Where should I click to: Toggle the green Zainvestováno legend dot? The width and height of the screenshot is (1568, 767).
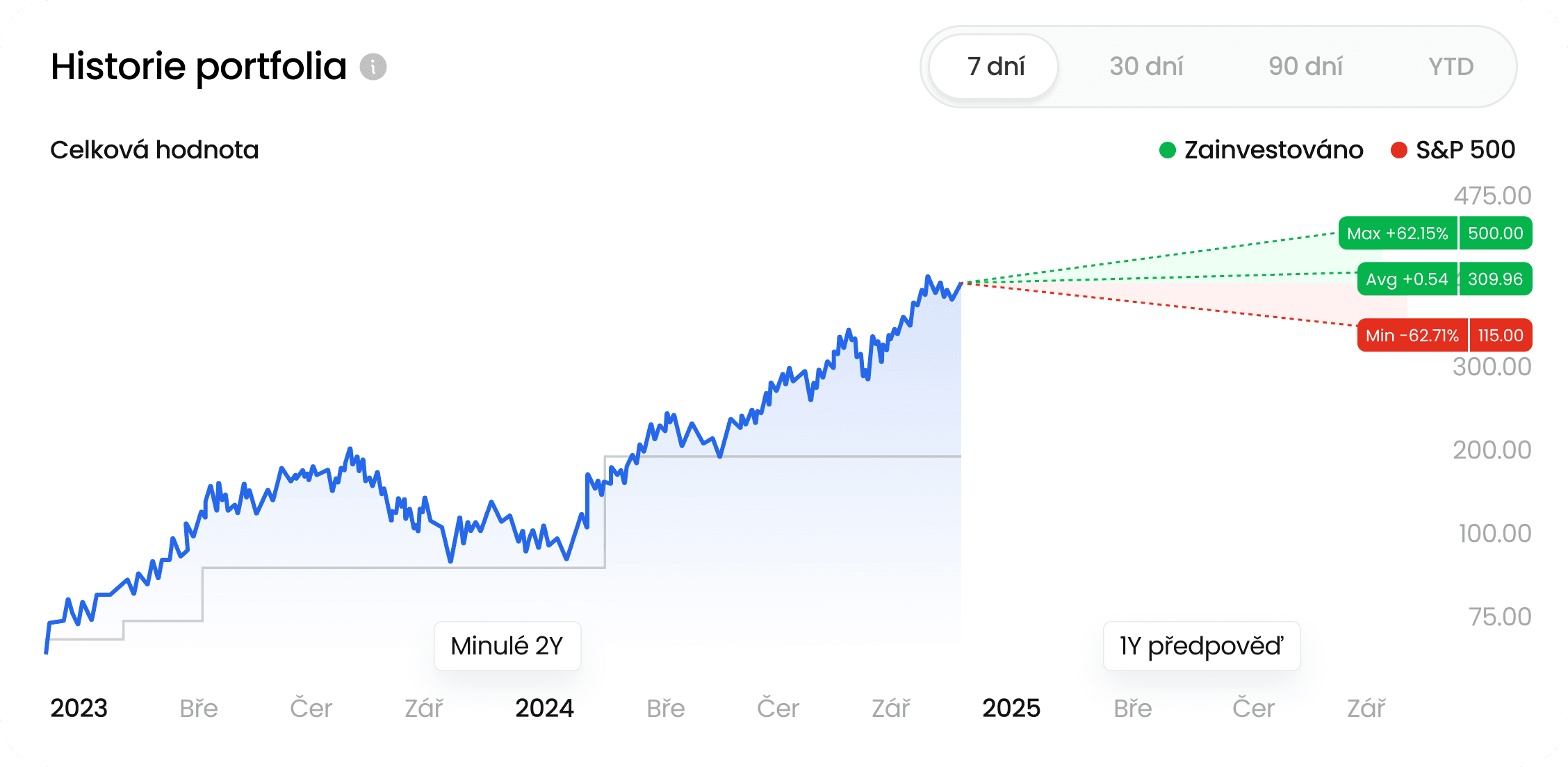(x=1168, y=150)
